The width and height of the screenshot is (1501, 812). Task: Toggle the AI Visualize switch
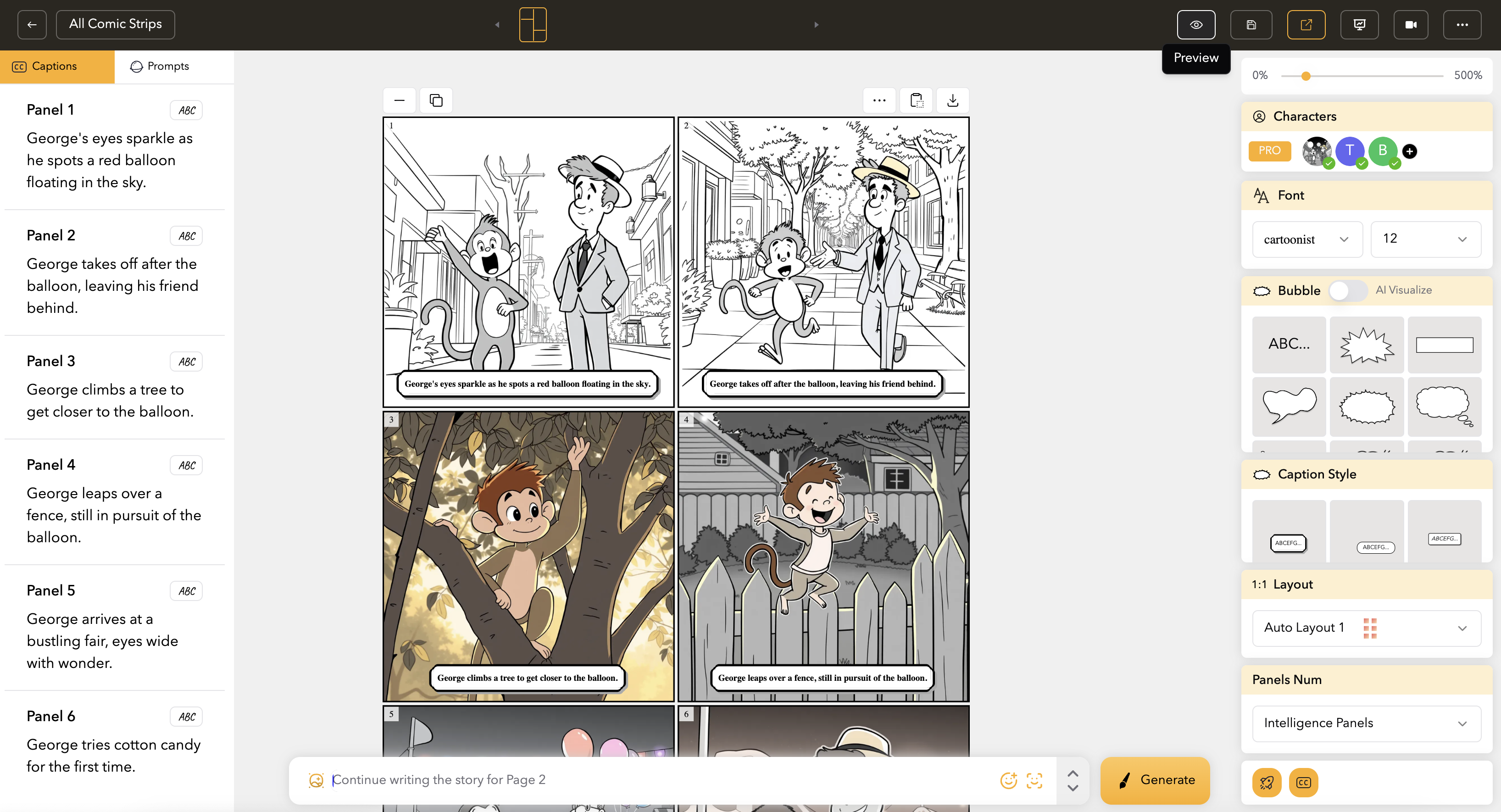(x=1348, y=290)
